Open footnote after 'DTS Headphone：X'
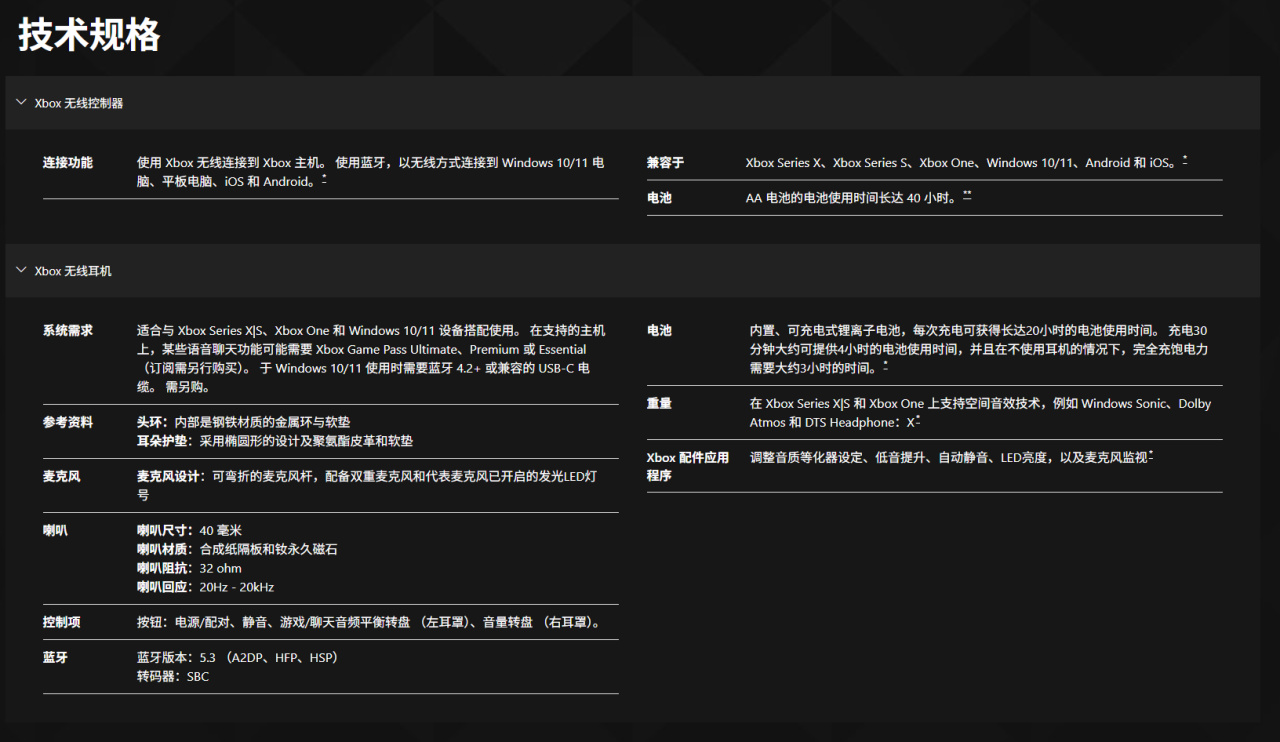 pyautogui.click(x=918, y=420)
